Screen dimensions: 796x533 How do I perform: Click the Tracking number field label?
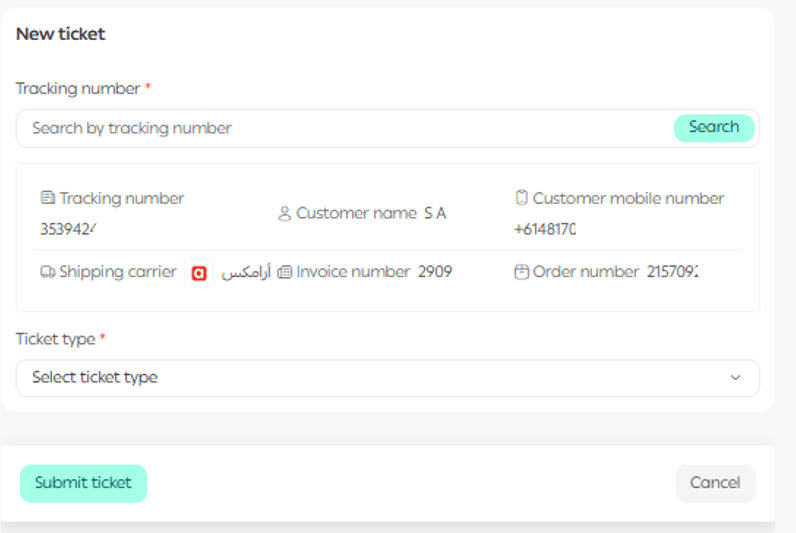click(x=78, y=89)
